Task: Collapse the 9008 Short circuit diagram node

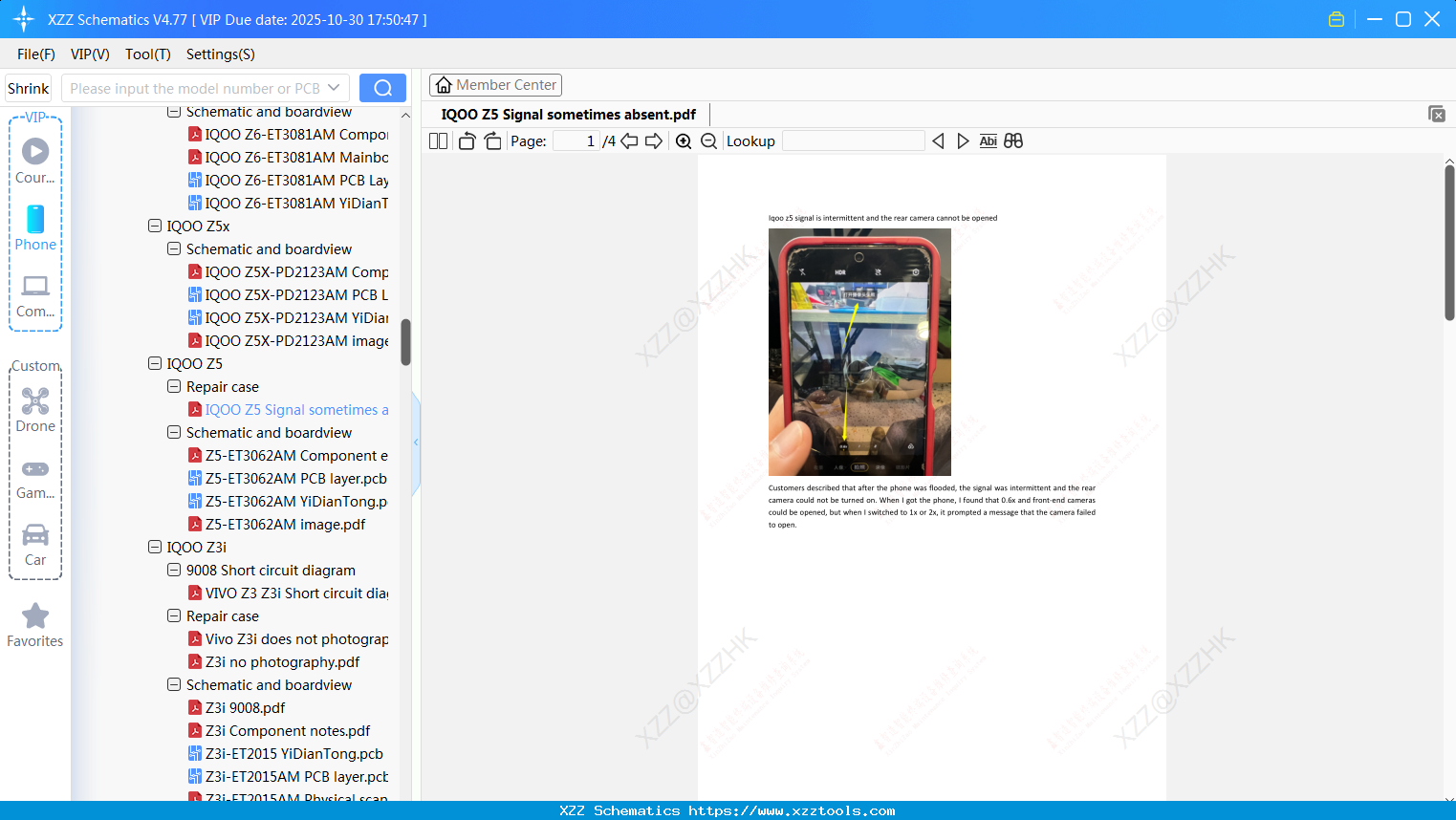Action: pos(174,570)
